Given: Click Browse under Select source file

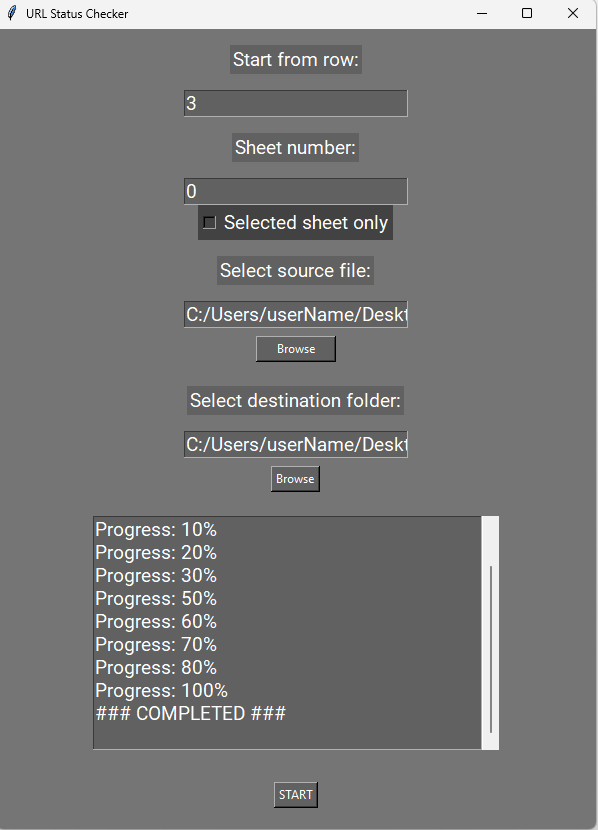Looking at the screenshot, I should pos(295,348).
